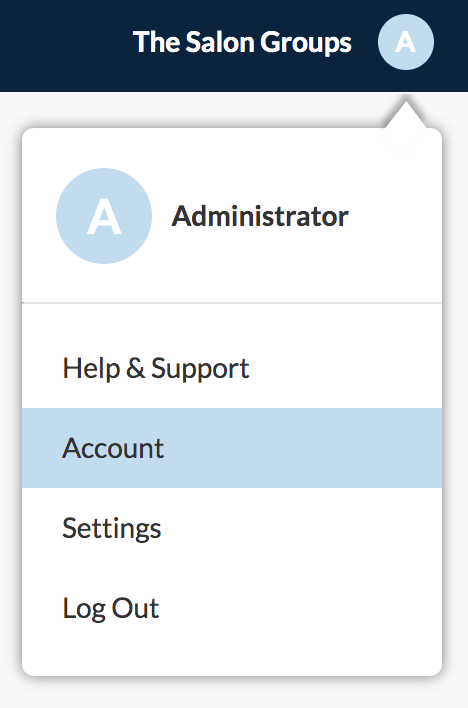
Task: Log Out of the application
Action: (x=232, y=607)
